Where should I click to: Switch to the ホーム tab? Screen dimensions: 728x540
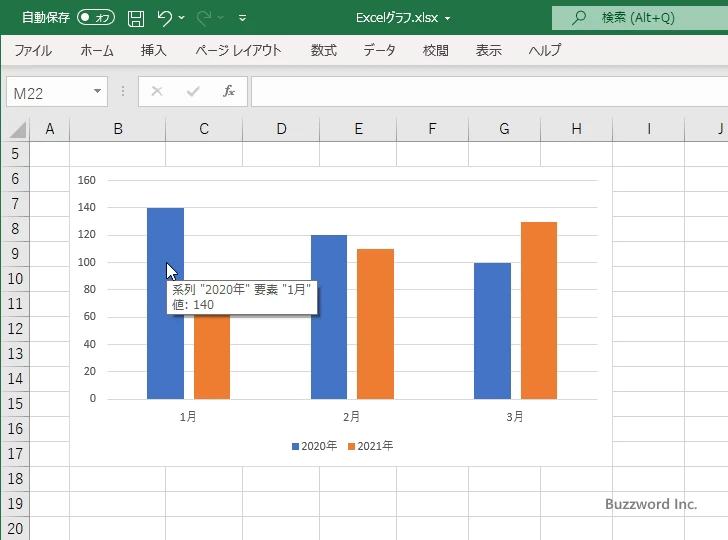(x=97, y=50)
